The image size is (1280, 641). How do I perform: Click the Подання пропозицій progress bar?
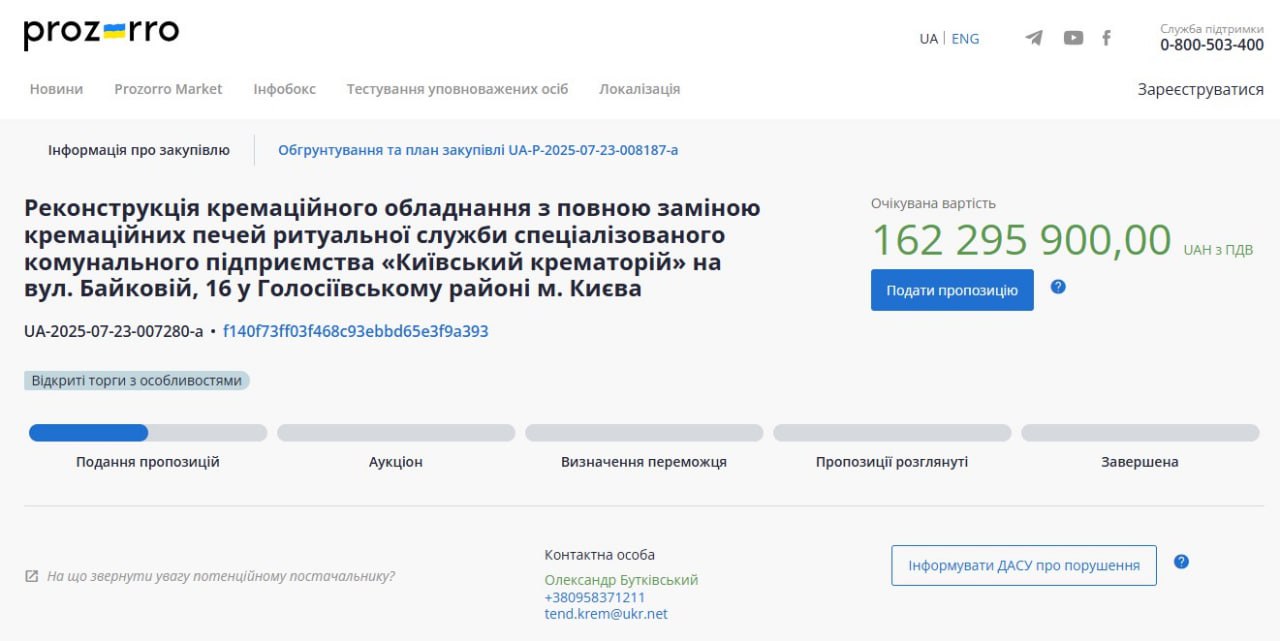pyautogui.click(x=148, y=433)
